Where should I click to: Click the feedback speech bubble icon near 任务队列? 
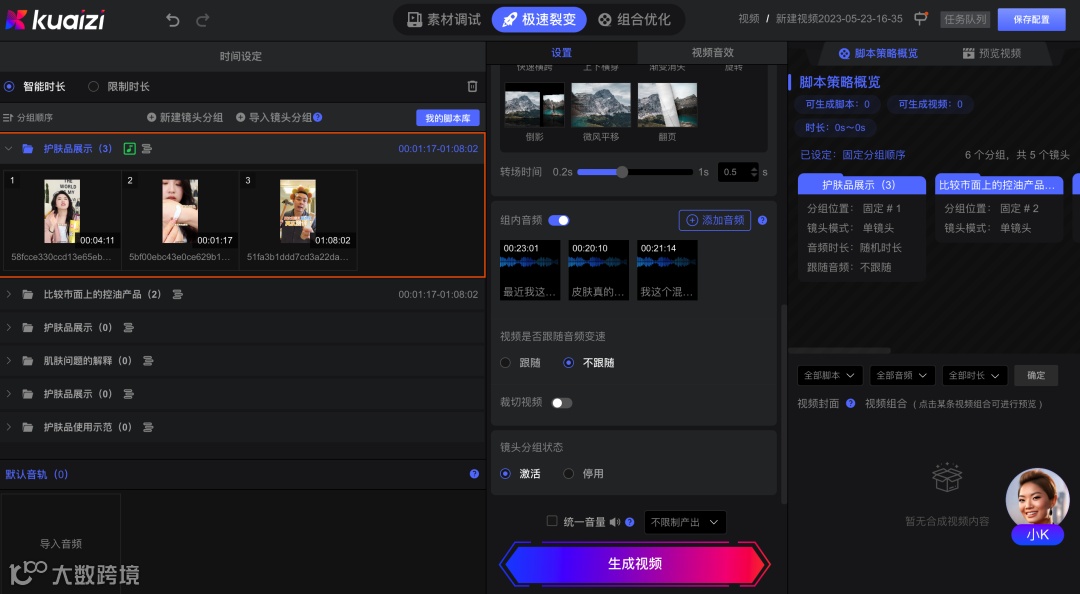[920, 18]
